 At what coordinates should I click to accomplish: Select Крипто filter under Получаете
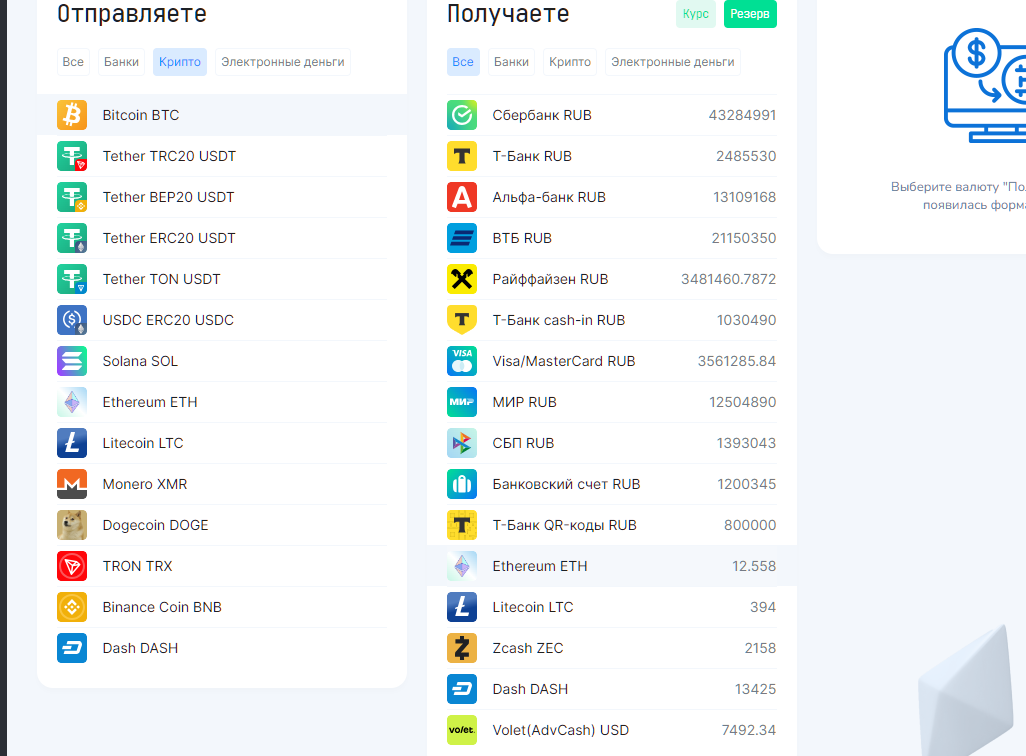click(570, 62)
